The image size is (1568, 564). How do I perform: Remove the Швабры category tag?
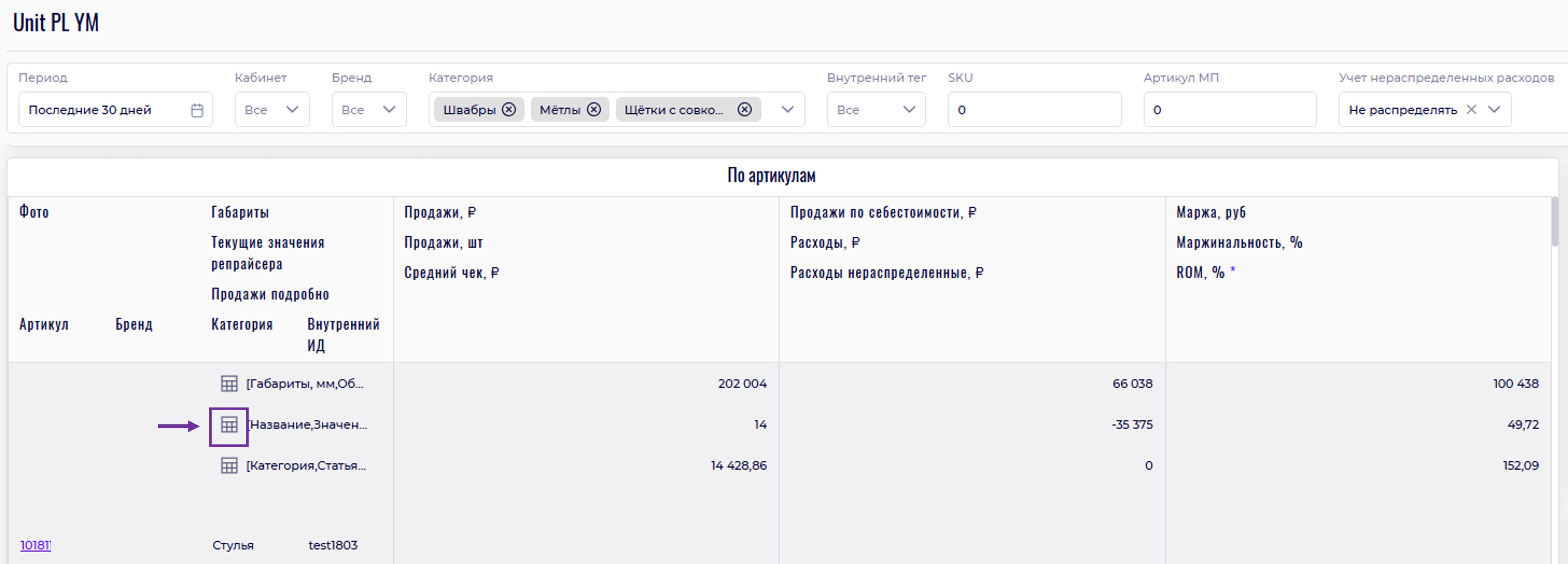point(509,109)
